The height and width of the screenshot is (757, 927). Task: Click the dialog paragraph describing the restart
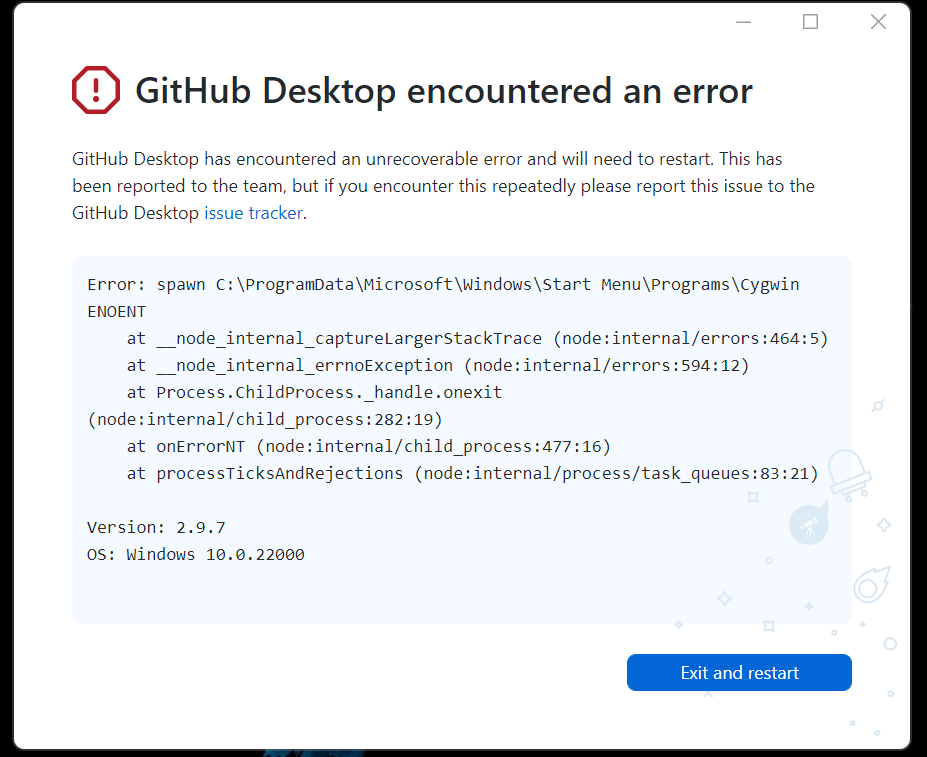[440, 186]
